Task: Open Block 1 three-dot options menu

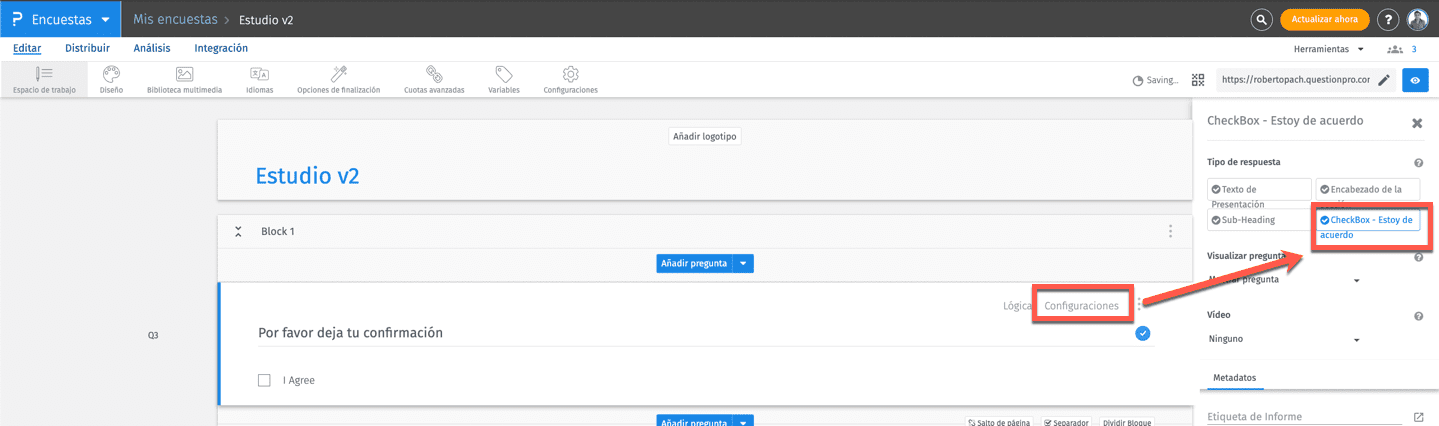Action: click(x=1171, y=231)
